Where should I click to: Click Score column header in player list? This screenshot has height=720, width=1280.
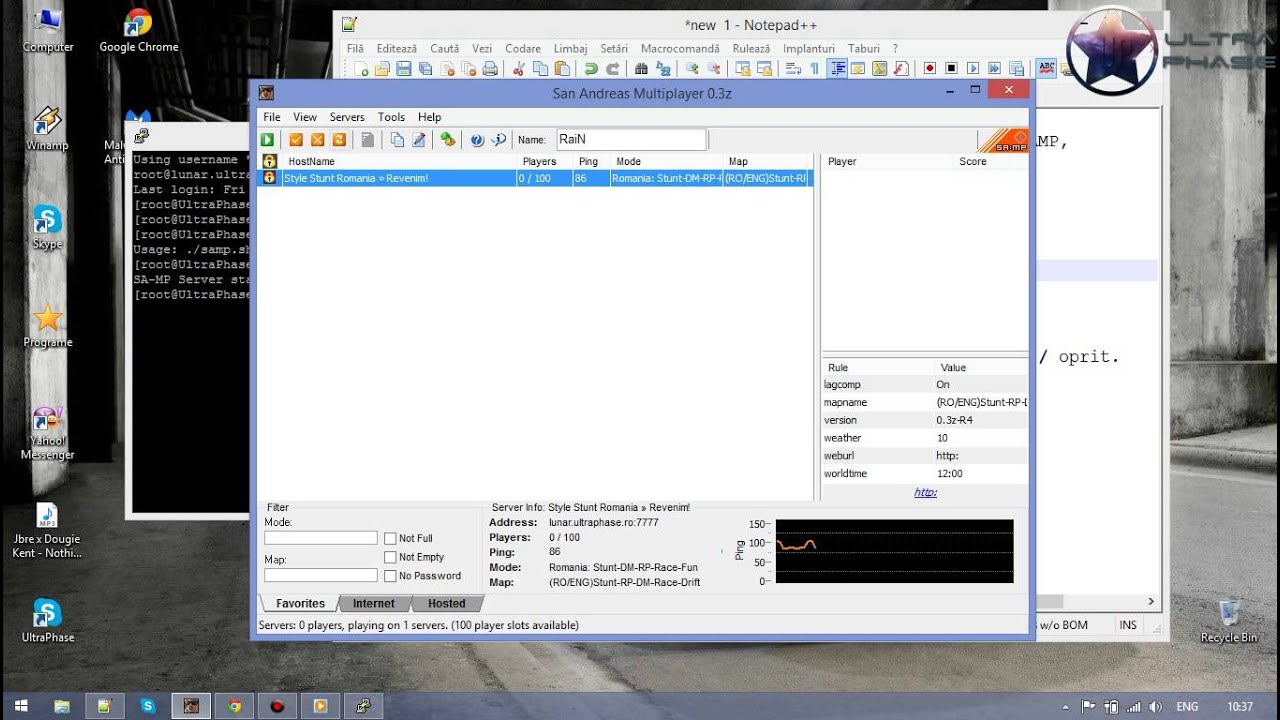tap(990, 161)
